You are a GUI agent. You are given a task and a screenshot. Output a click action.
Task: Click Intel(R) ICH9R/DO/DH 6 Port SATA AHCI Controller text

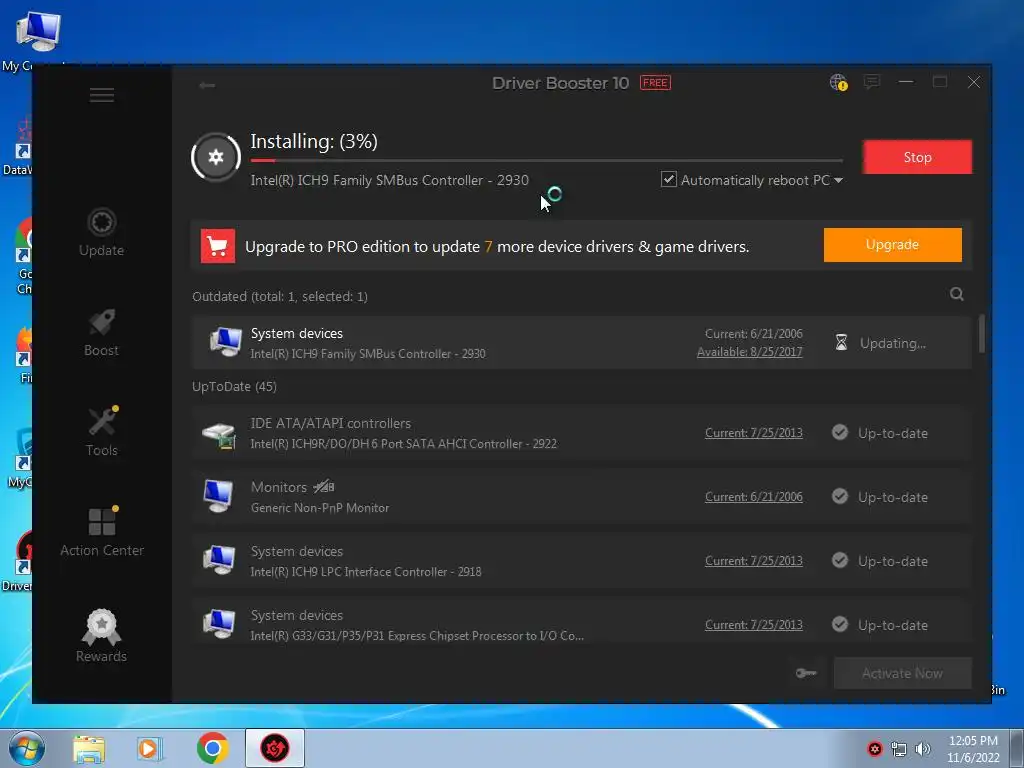[404, 444]
